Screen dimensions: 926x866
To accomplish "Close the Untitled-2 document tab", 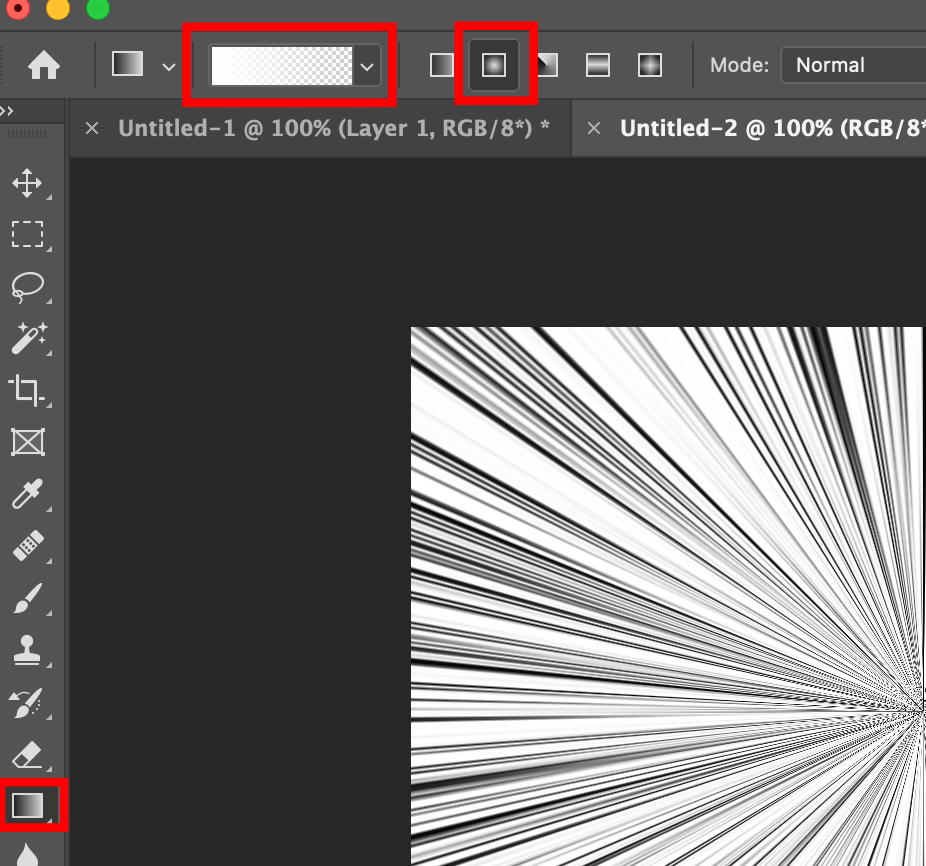I will coord(594,128).
